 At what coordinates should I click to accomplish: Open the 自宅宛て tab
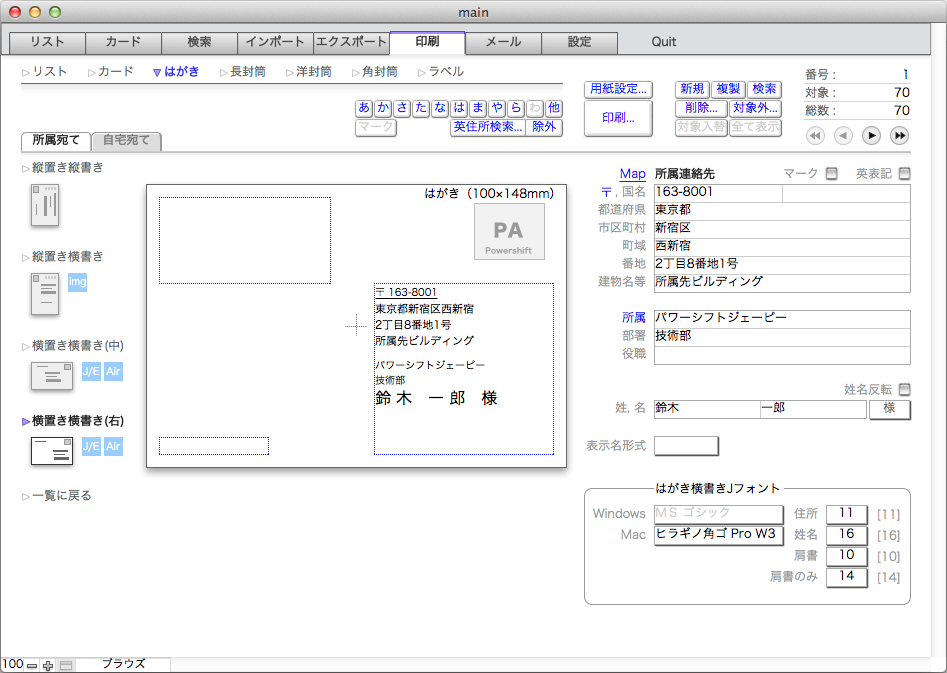(x=126, y=141)
